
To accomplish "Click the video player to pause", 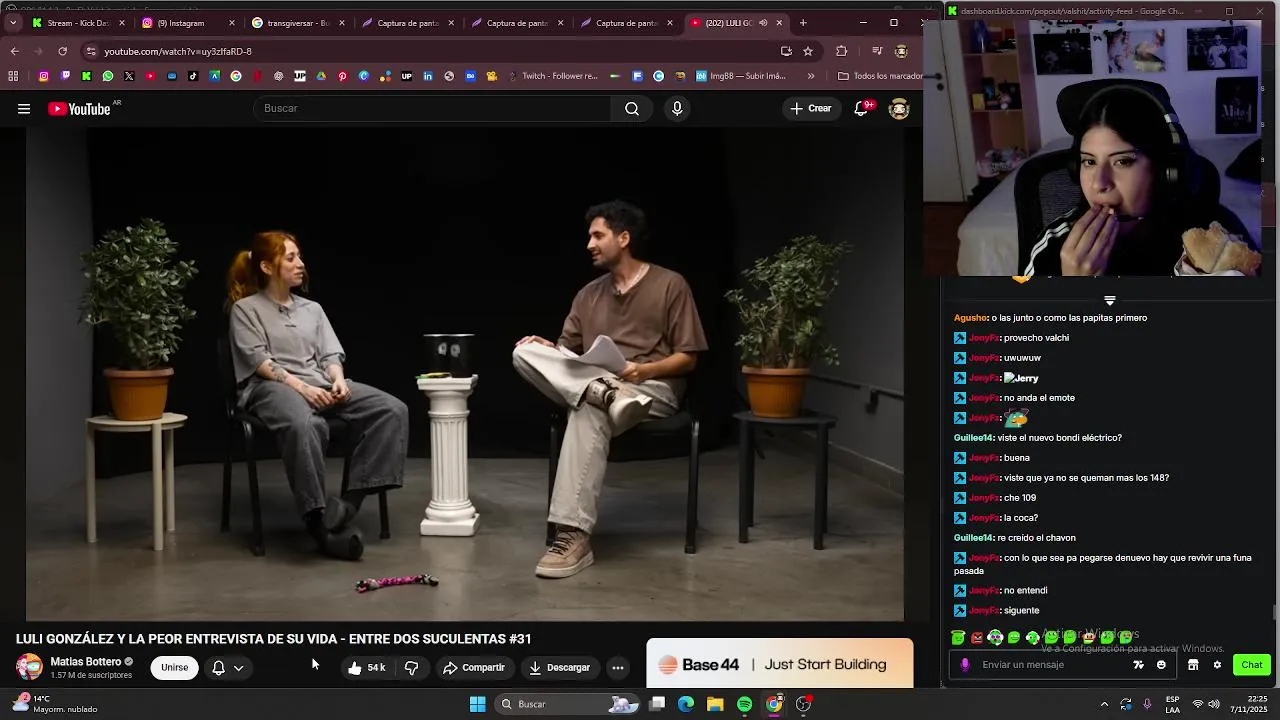I will [464, 374].
